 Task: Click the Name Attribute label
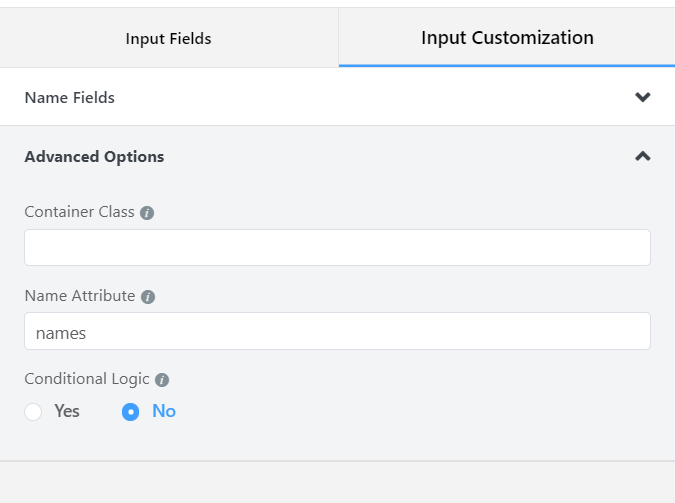pos(80,296)
